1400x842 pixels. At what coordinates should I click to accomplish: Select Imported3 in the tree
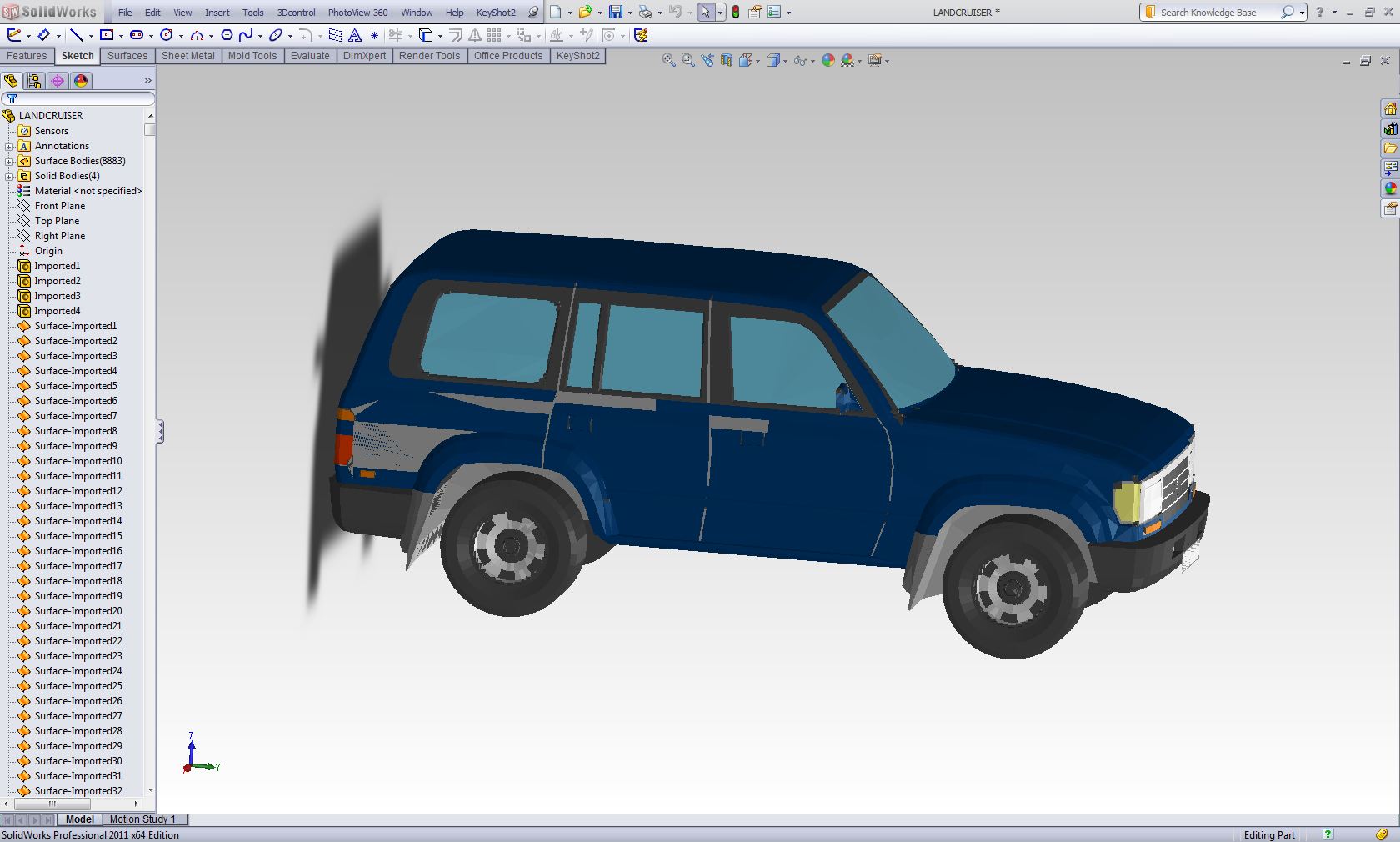[x=57, y=296]
